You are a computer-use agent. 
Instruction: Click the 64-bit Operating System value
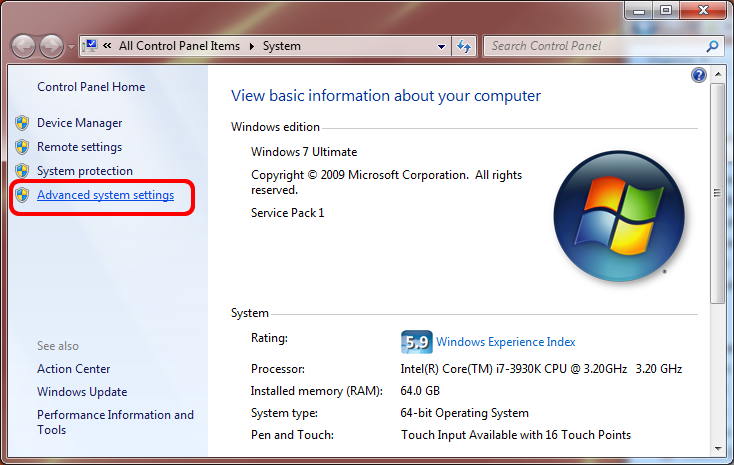(464, 413)
